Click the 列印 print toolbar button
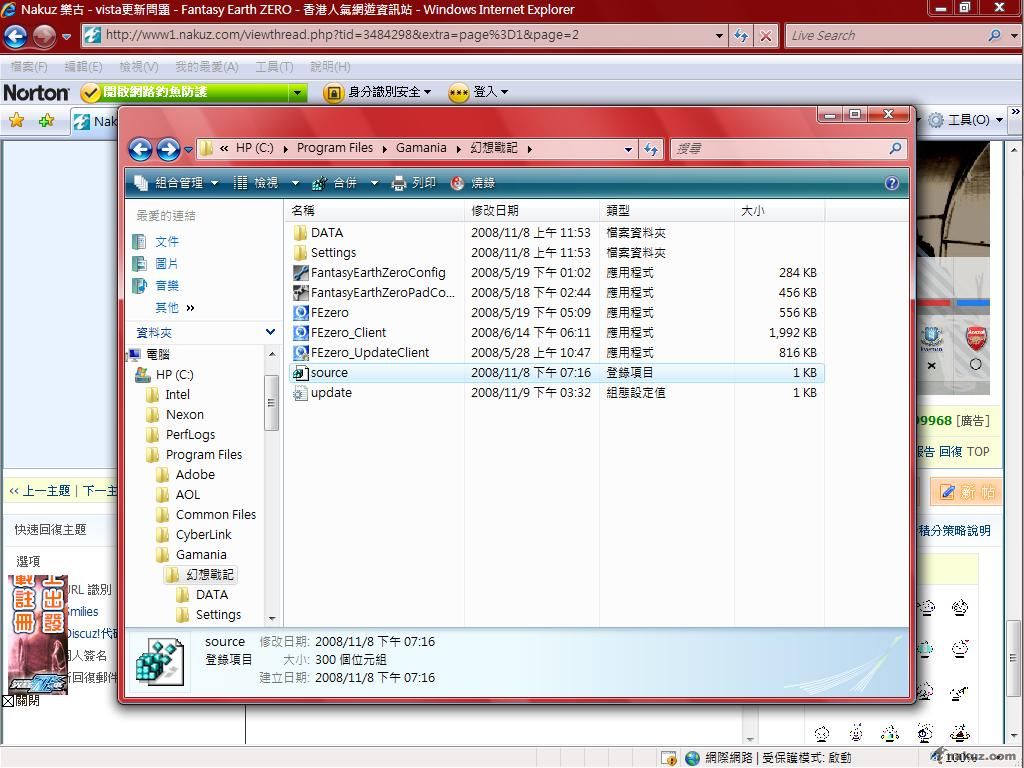This screenshot has height=768, width=1024. coord(413,183)
